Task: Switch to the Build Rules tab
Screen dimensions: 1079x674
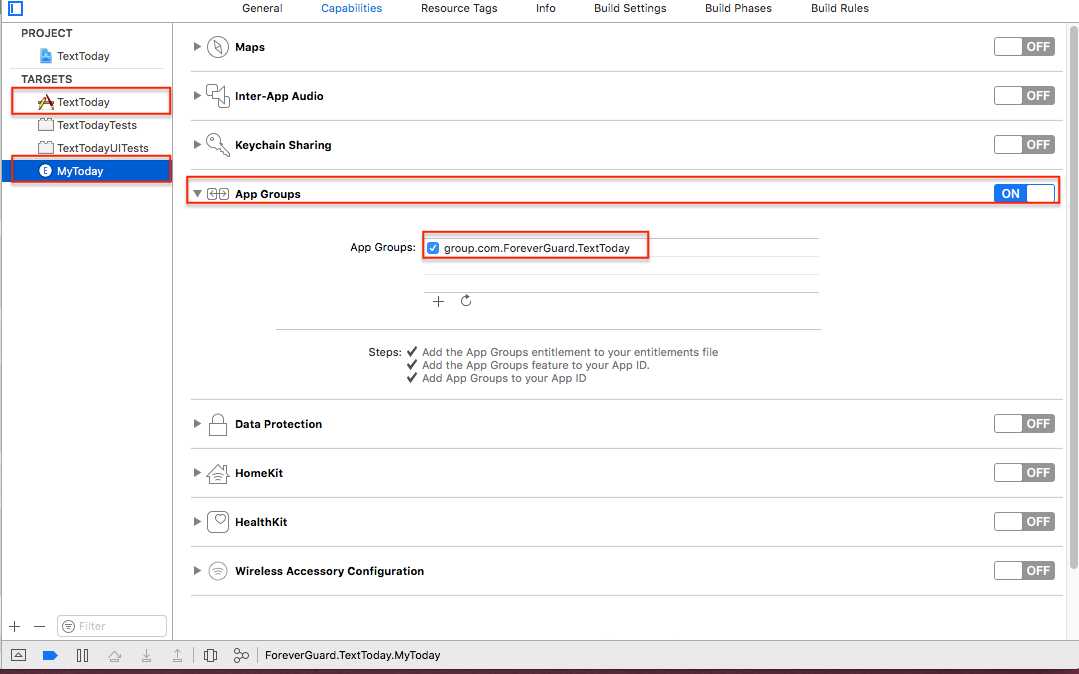Action: (840, 8)
